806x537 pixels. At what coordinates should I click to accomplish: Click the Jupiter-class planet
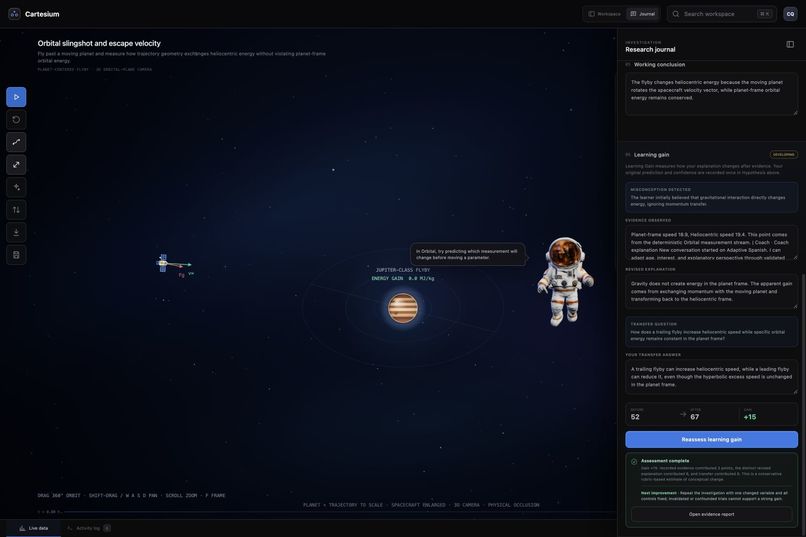[402, 308]
